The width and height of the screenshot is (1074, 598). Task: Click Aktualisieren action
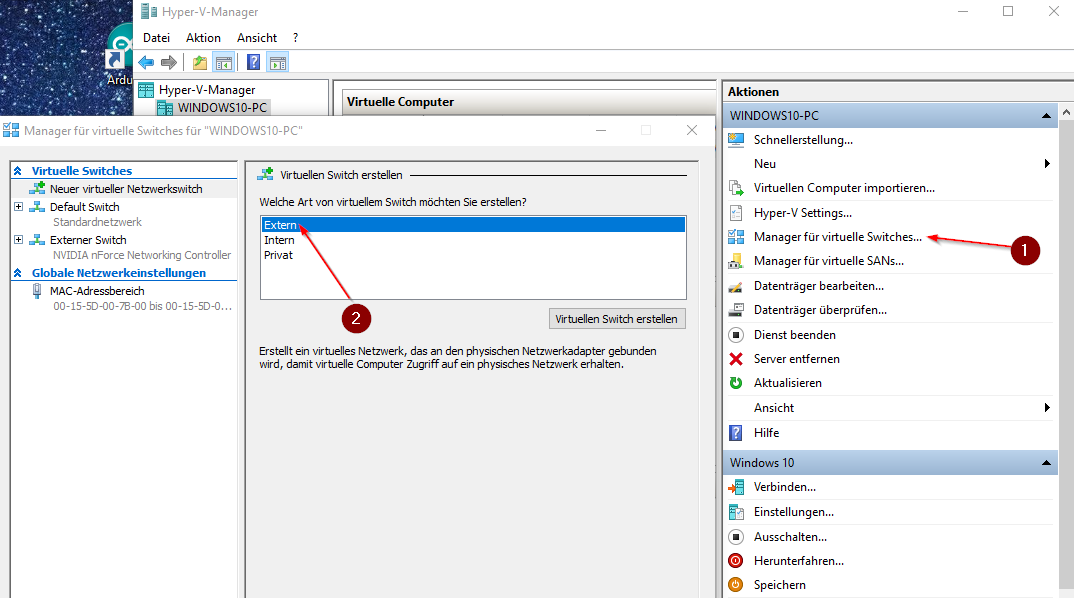coord(788,383)
